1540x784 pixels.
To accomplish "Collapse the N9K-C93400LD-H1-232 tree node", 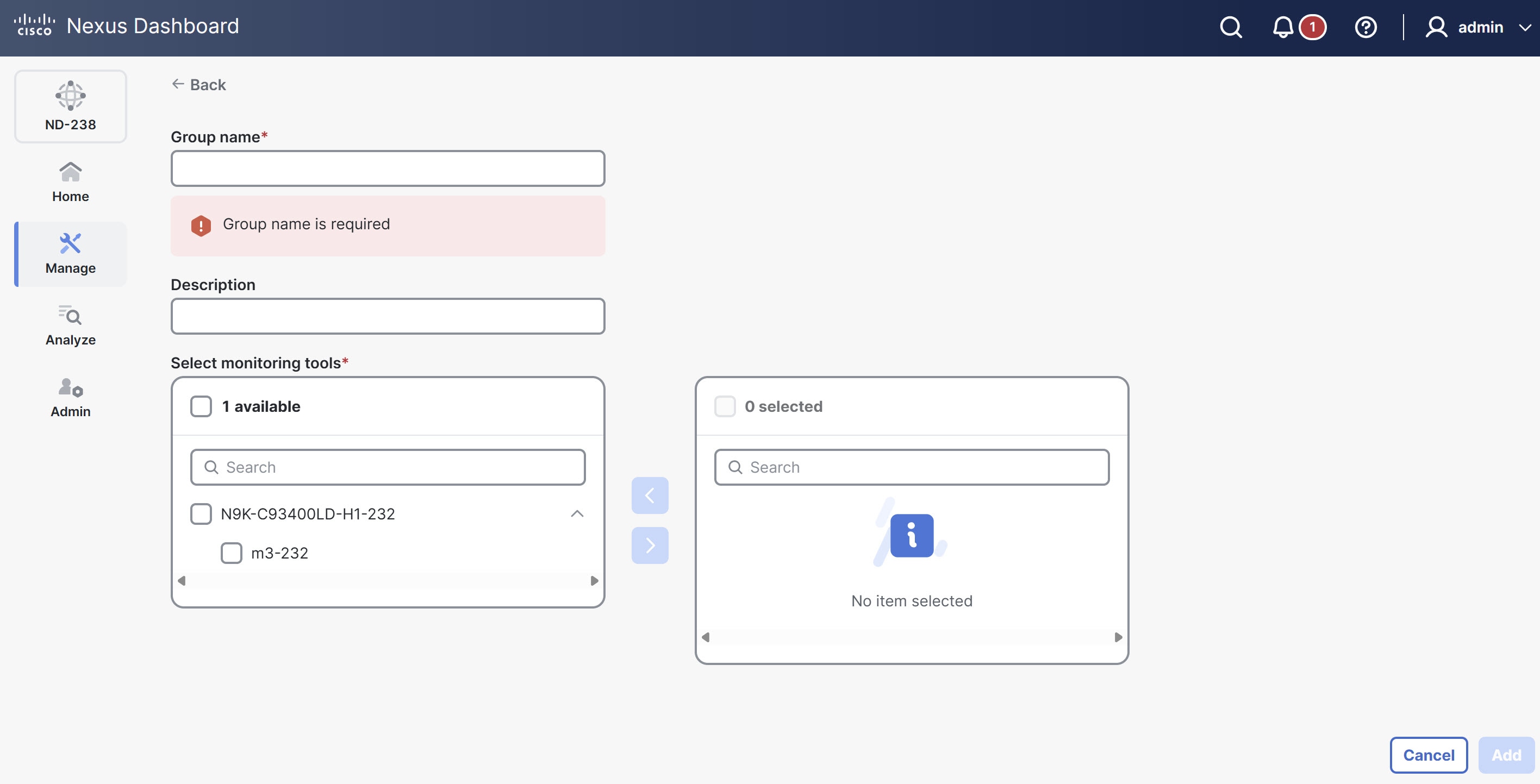I will pyautogui.click(x=577, y=513).
